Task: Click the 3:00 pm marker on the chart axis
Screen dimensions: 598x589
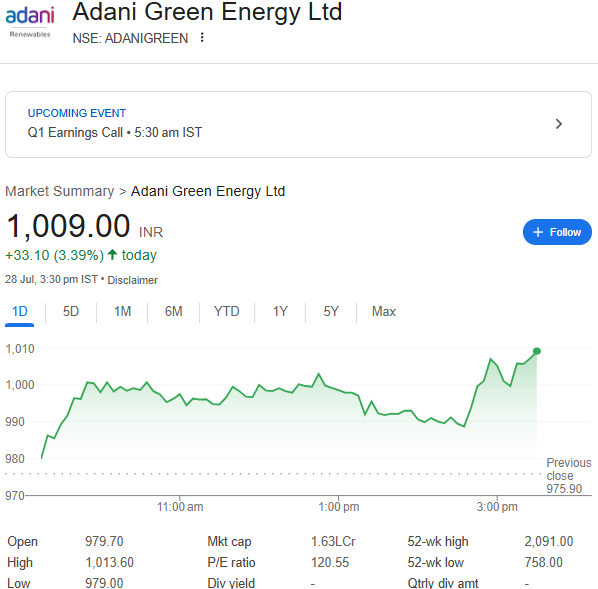Action: click(x=497, y=507)
